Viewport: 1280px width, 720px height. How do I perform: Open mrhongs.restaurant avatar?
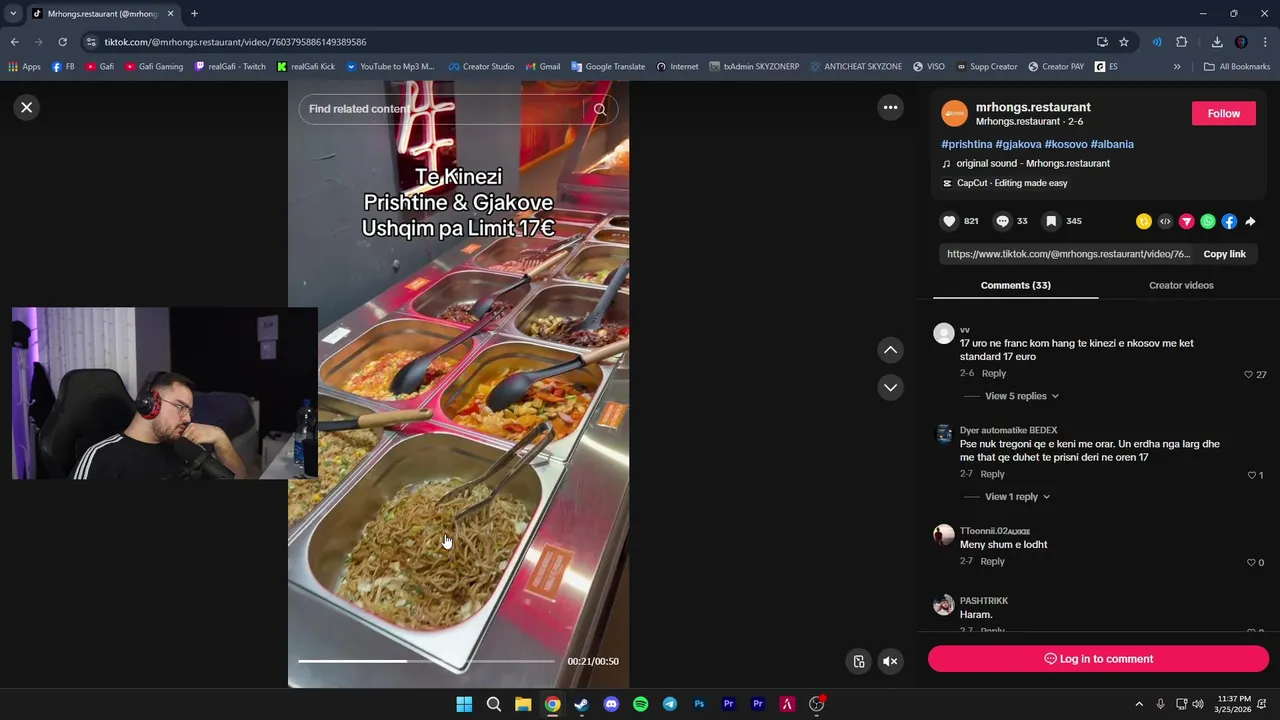tap(955, 113)
